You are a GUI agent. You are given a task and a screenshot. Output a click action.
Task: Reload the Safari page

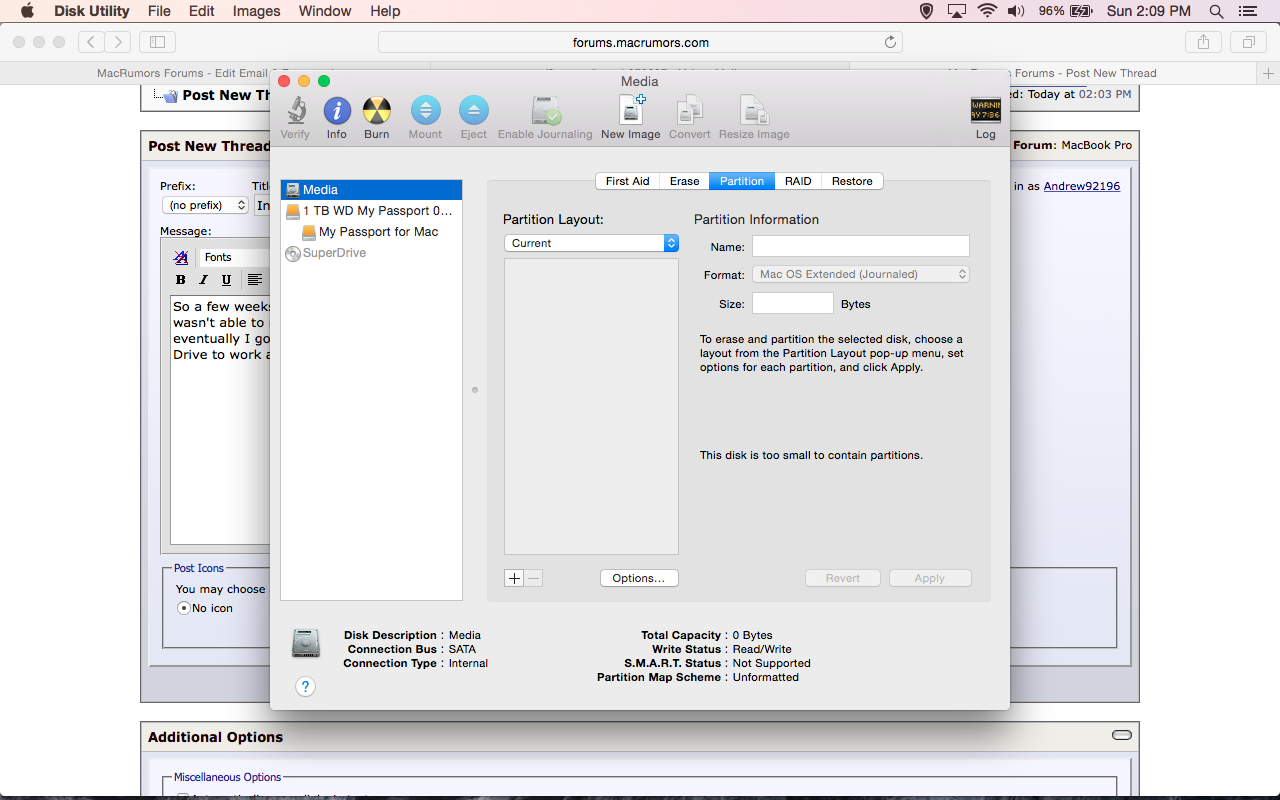pos(890,42)
